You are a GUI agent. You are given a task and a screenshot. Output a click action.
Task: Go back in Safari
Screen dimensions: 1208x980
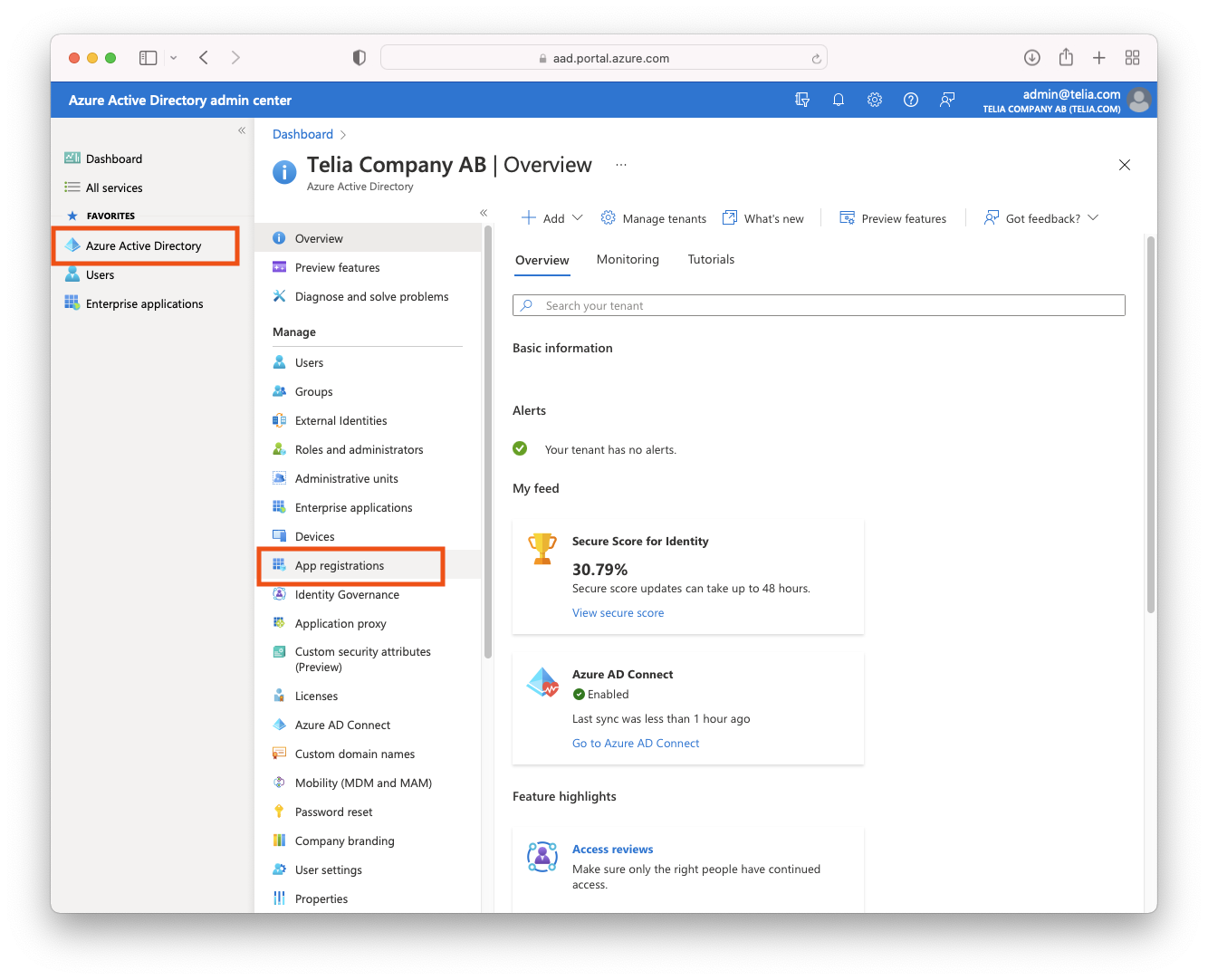(x=204, y=58)
